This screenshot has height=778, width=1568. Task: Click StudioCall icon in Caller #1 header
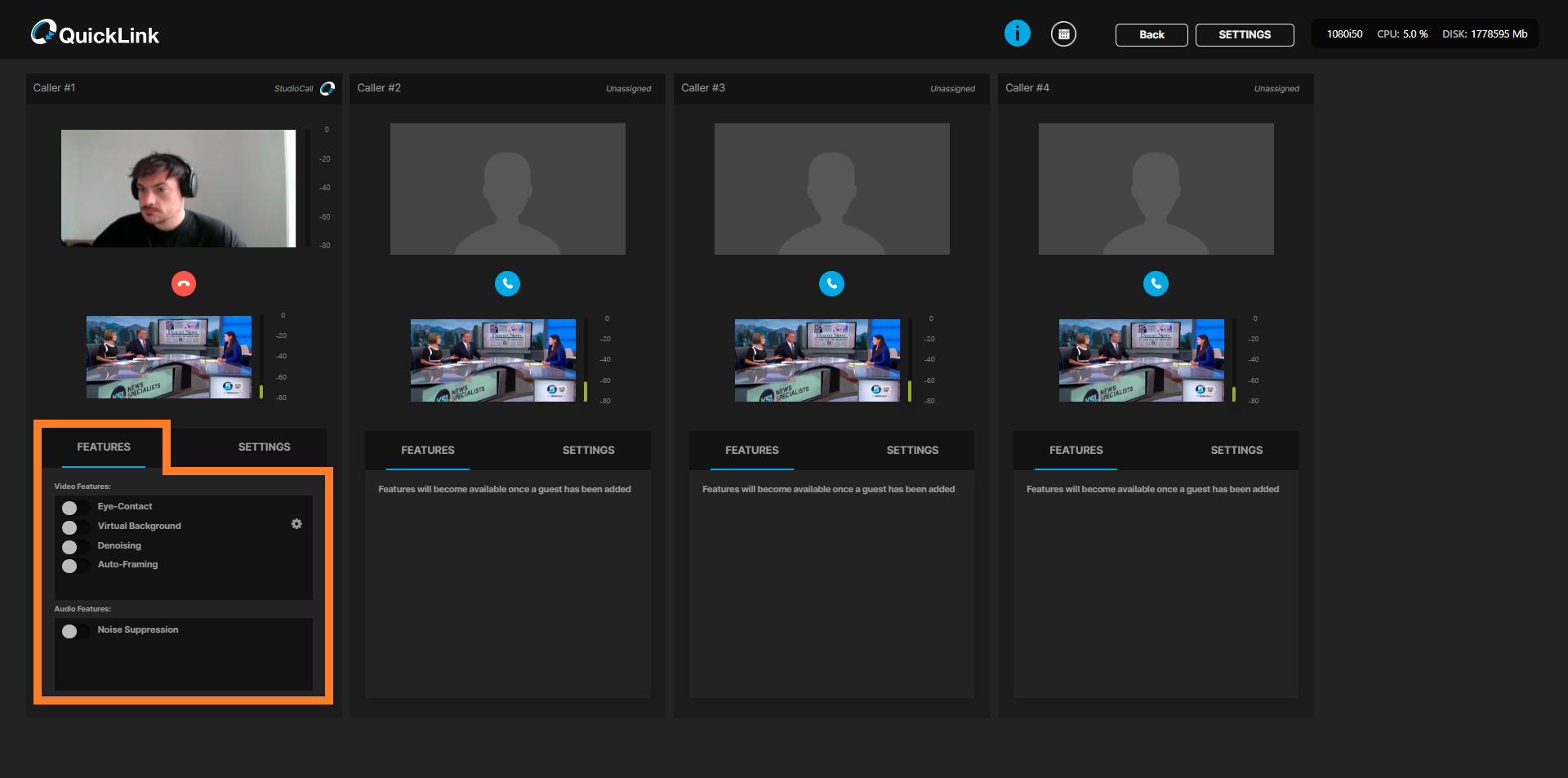tap(327, 88)
